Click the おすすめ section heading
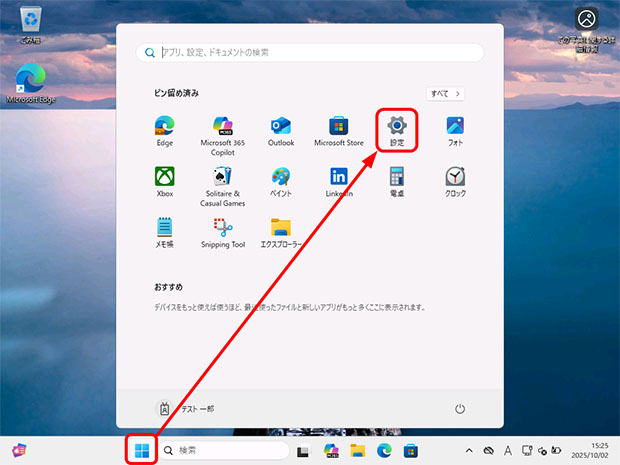620x465 pixels. click(168, 287)
